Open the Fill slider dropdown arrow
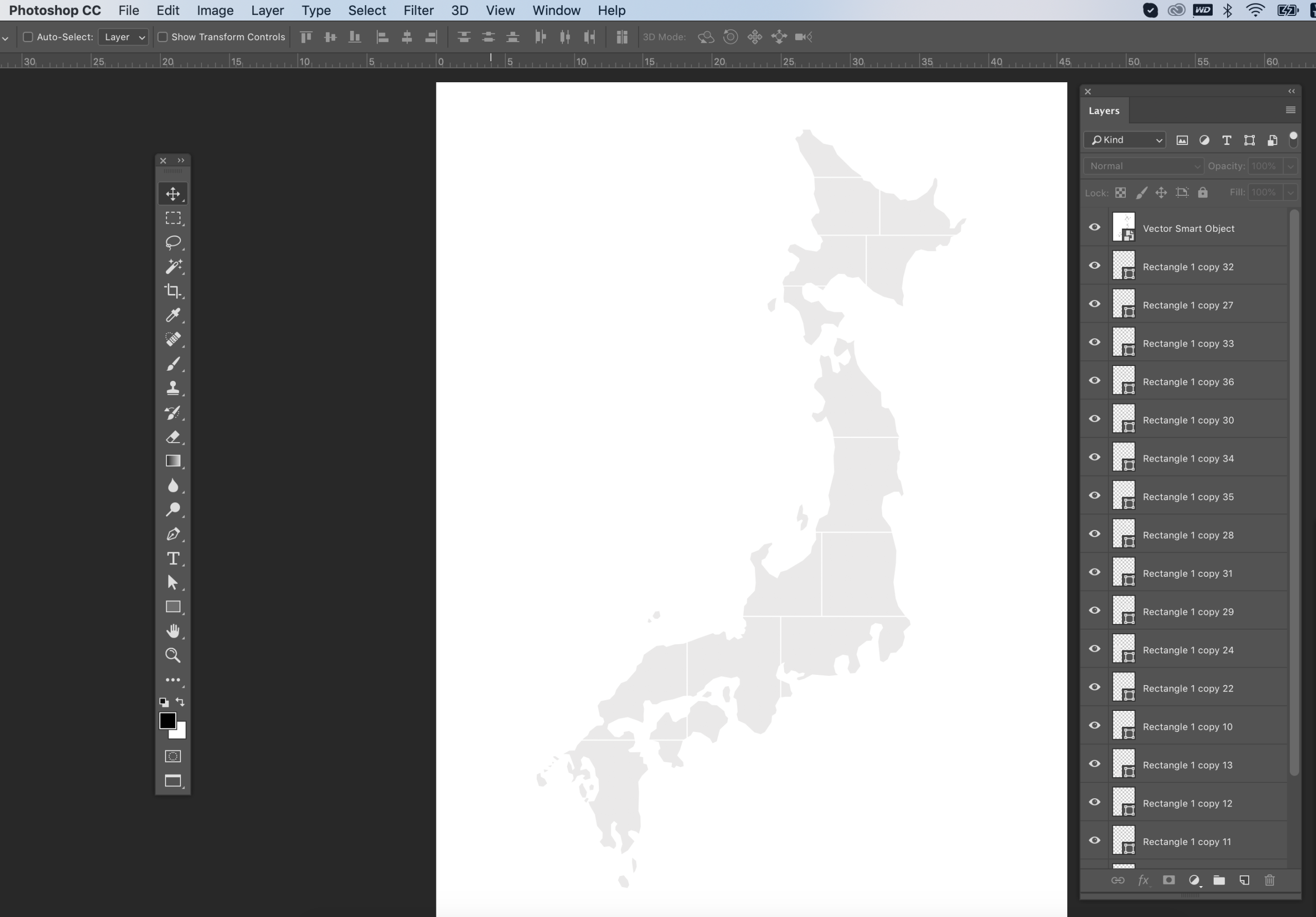This screenshot has height=917, width=1316. (x=1290, y=193)
